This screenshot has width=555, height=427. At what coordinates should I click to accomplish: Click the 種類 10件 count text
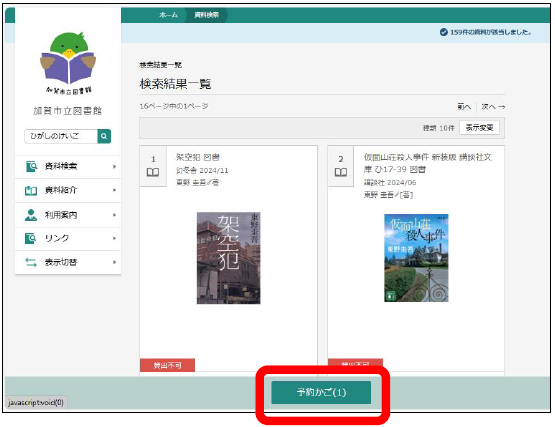pos(439,128)
